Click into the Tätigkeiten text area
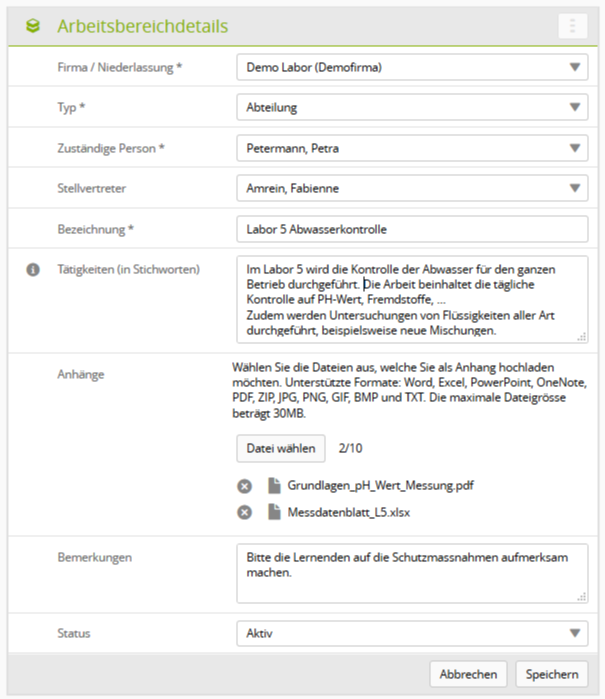Image resolution: width=605 pixels, height=699 pixels. pyautogui.click(x=412, y=300)
